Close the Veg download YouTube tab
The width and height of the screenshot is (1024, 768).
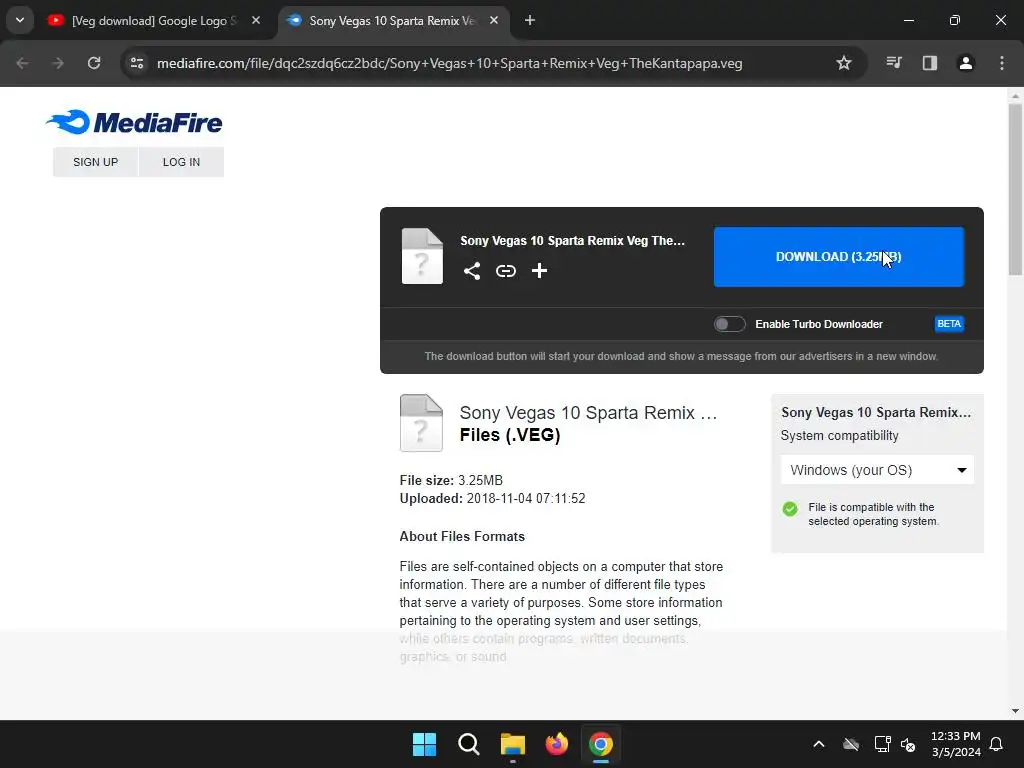tap(256, 21)
